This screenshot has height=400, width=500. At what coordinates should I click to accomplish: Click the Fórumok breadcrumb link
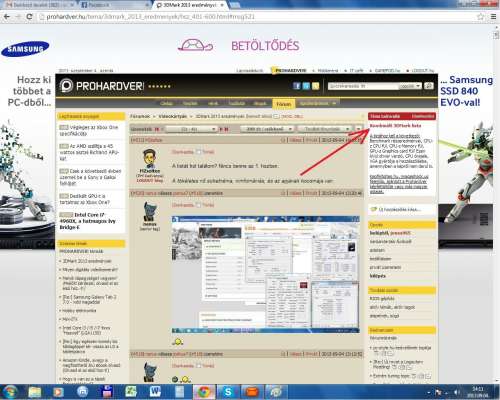(x=140, y=116)
